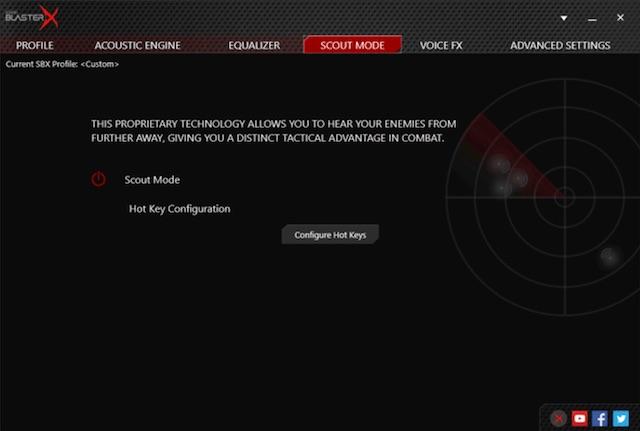This screenshot has width=640, height=431.
Task: Click the Scout Mode label text
Action: [x=152, y=180]
